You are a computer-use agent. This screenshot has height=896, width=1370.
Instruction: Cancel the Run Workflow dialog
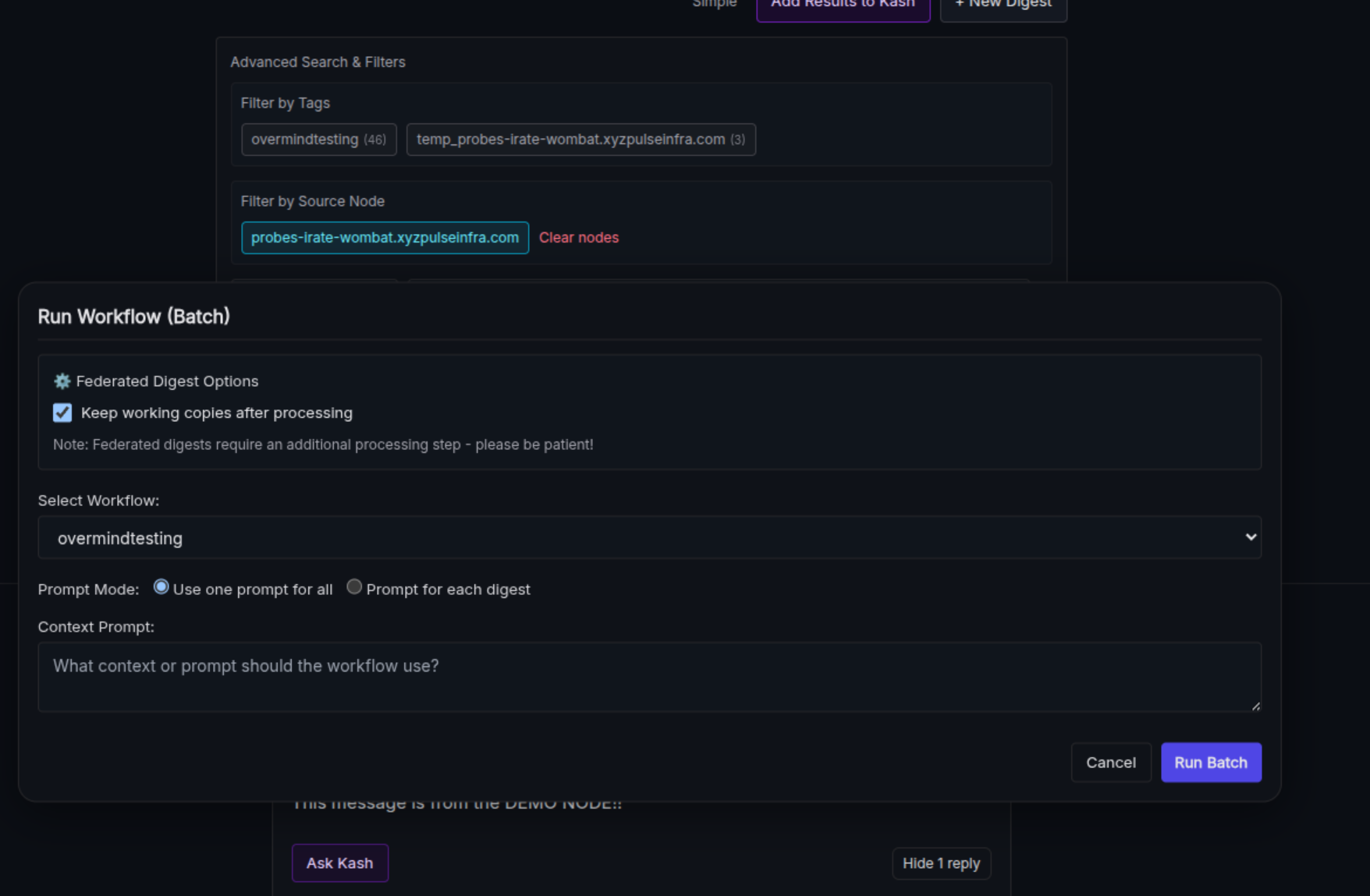click(1110, 763)
